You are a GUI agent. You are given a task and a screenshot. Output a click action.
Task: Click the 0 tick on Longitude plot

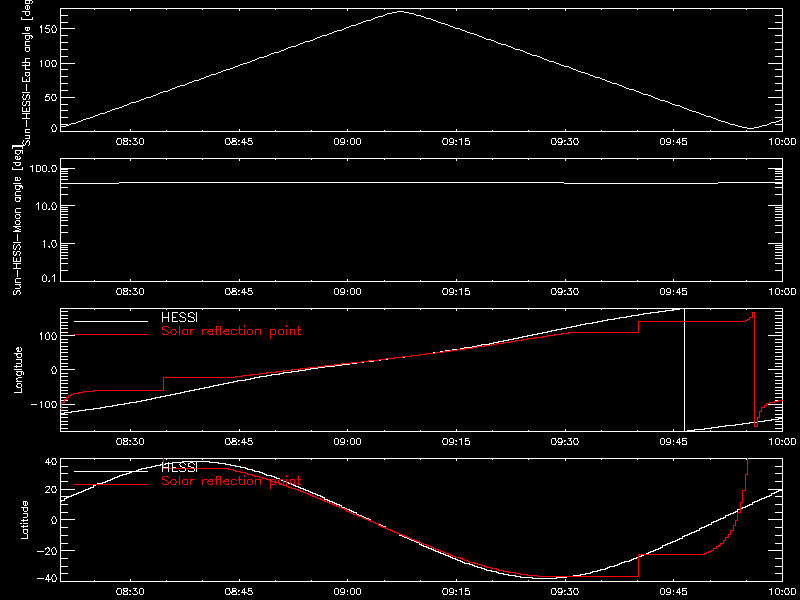coord(53,370)
